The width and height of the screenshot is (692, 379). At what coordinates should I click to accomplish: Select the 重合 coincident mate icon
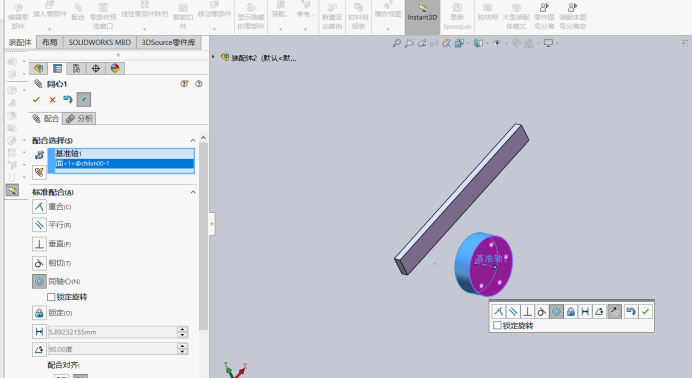[x=39, y=206]
